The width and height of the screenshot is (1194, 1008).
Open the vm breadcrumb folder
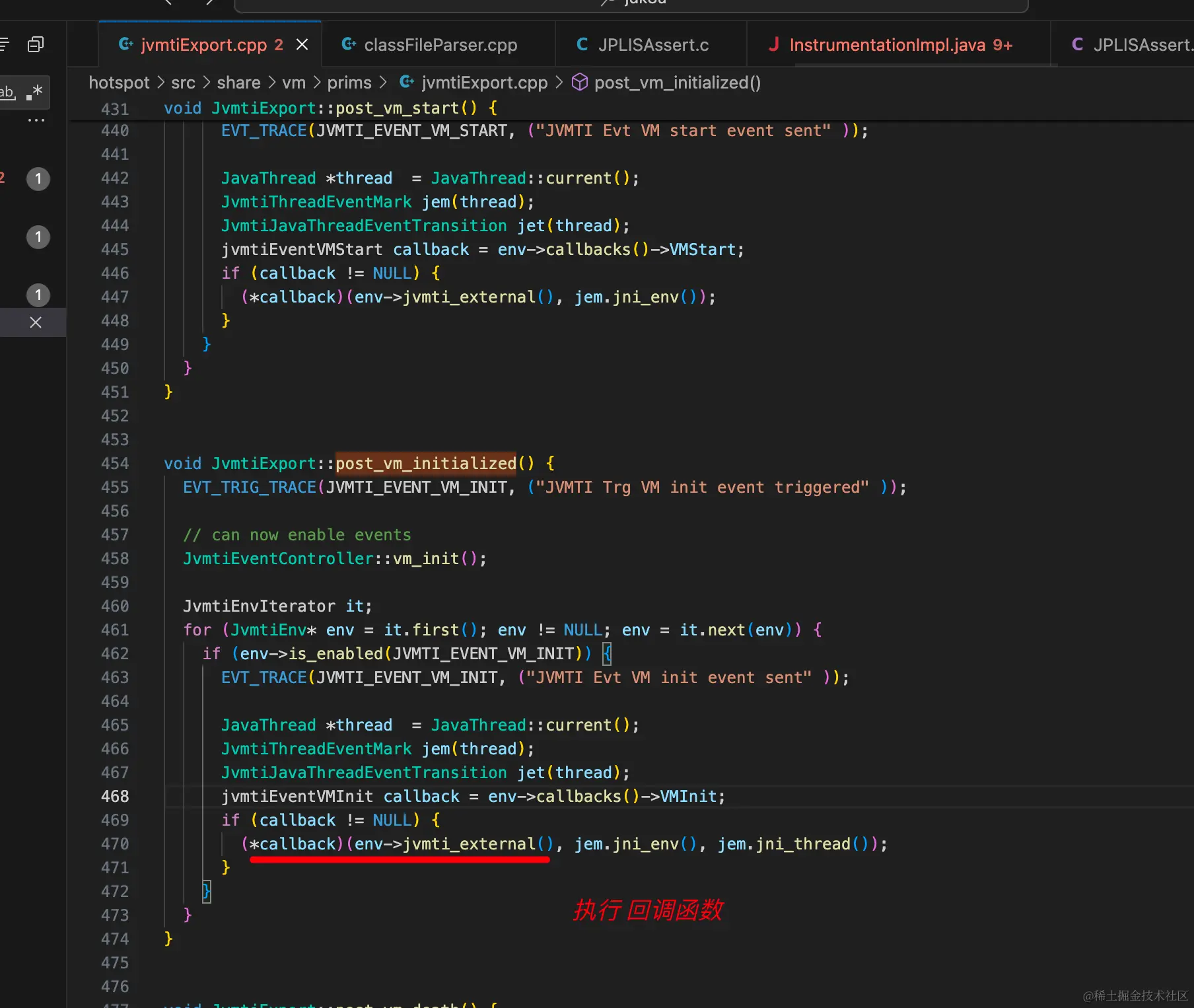pyautogui.click(x=294, y=83)
